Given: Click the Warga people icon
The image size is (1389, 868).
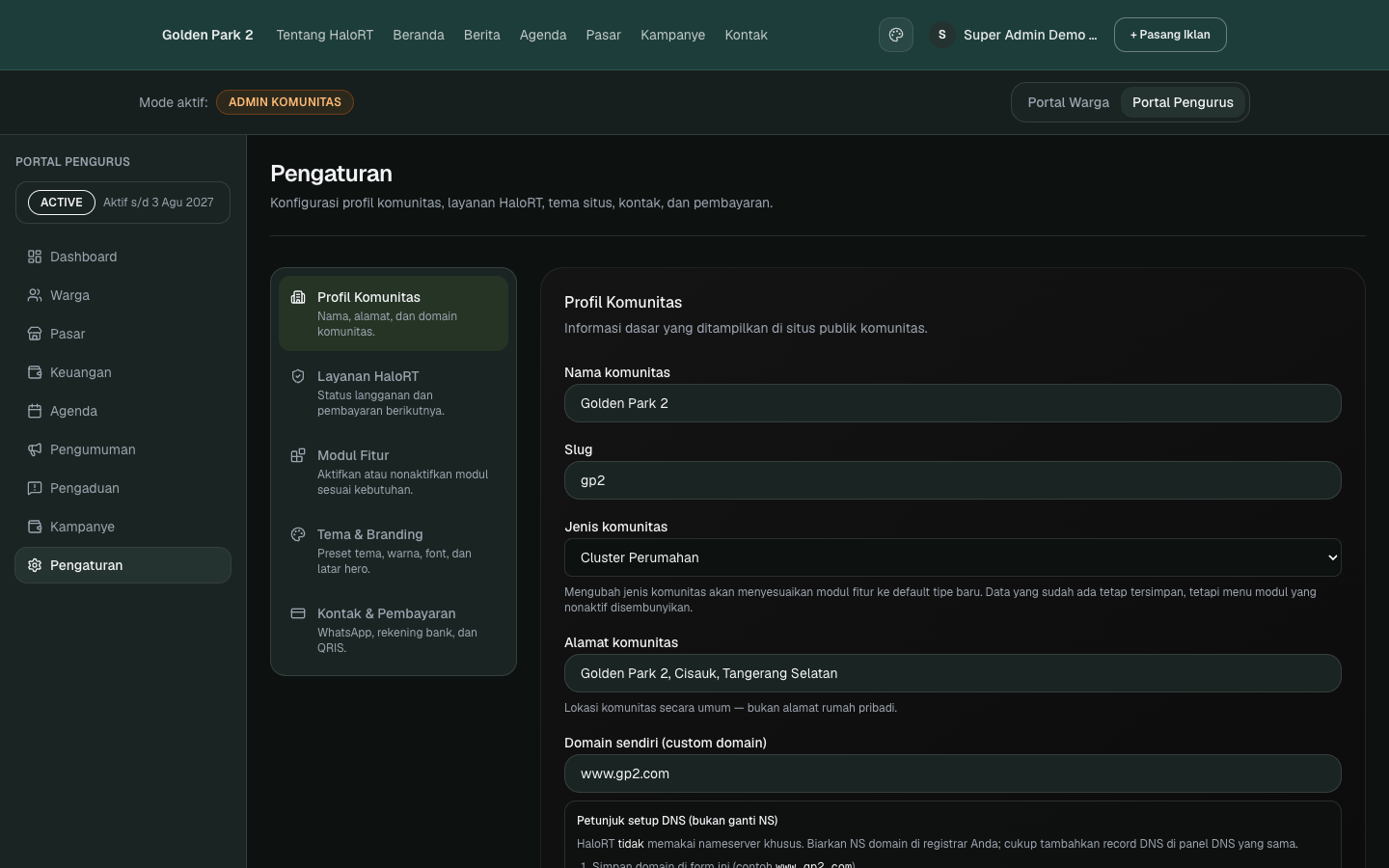Looking at the screenshot, I should [x=35, y=295].
